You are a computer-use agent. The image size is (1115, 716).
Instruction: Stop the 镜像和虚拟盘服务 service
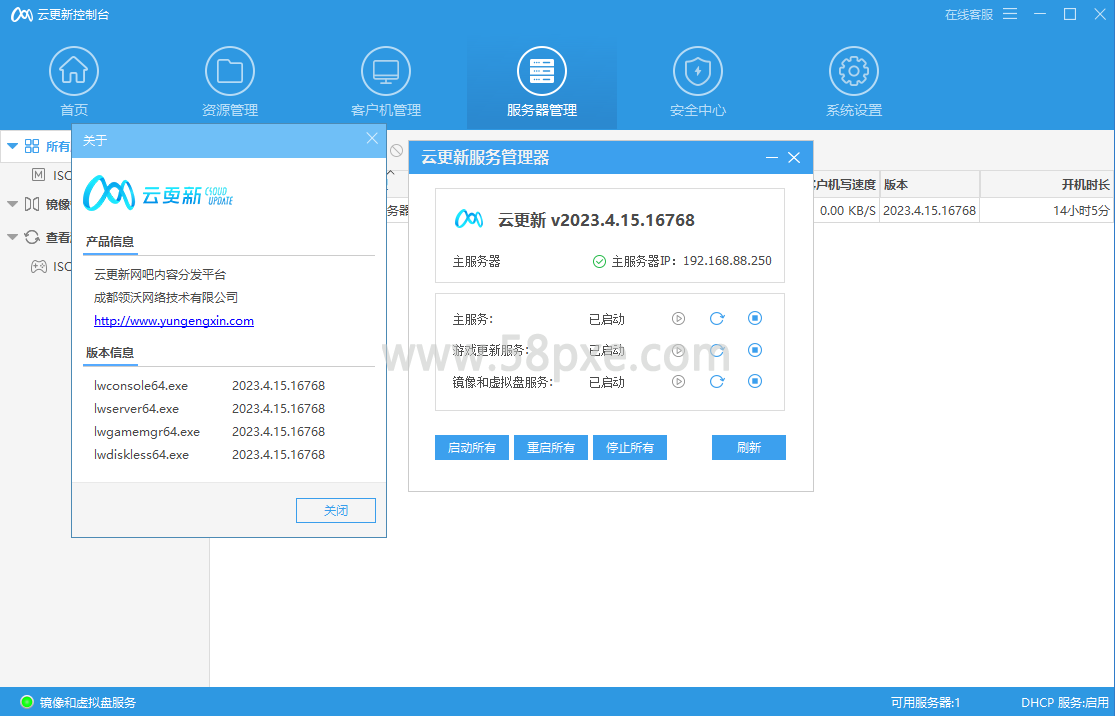pyautogui.click(x=755, y=381)
